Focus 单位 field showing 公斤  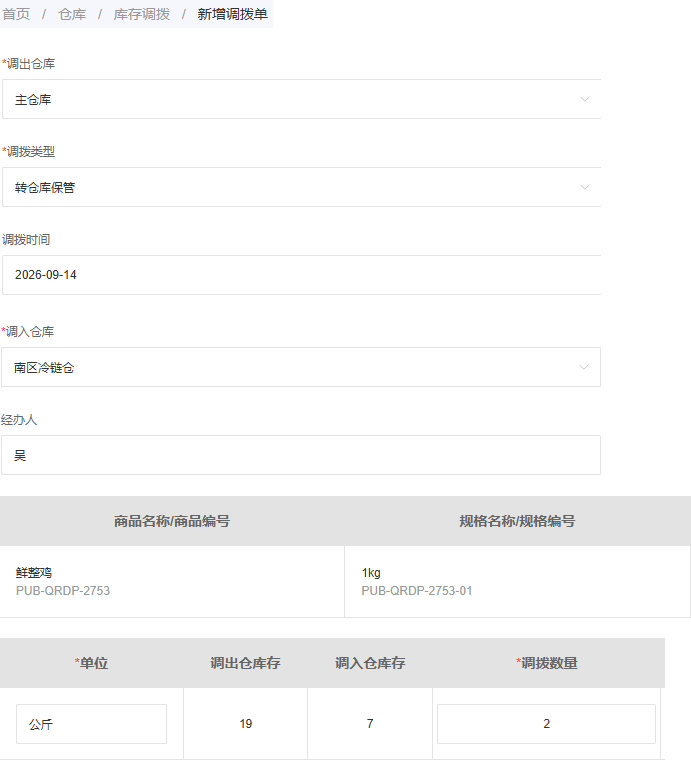coord(91,724)
